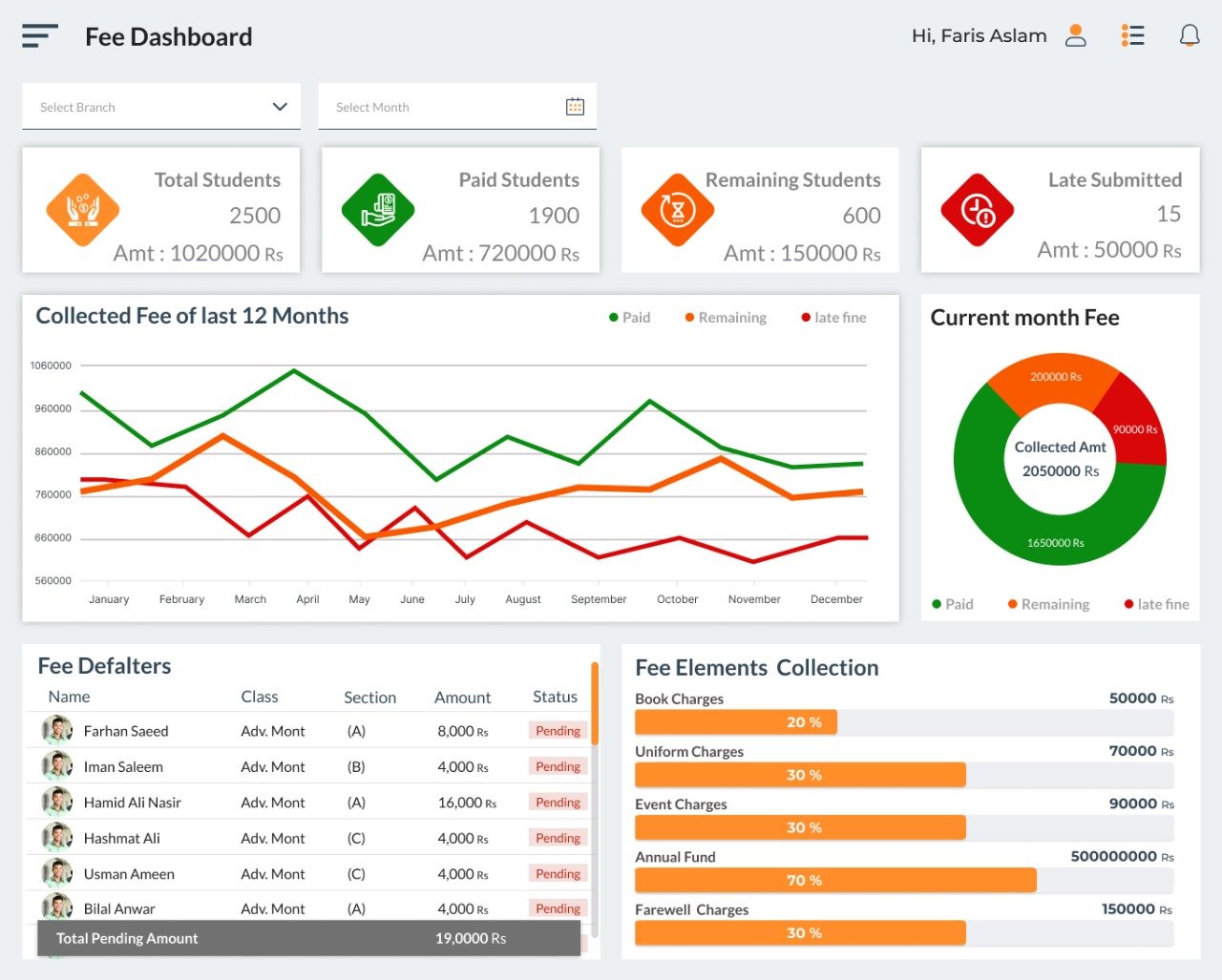Click Pending status for Iman Saleem
The height and width of the screenshot is (980, 1222).
[558, 766]
